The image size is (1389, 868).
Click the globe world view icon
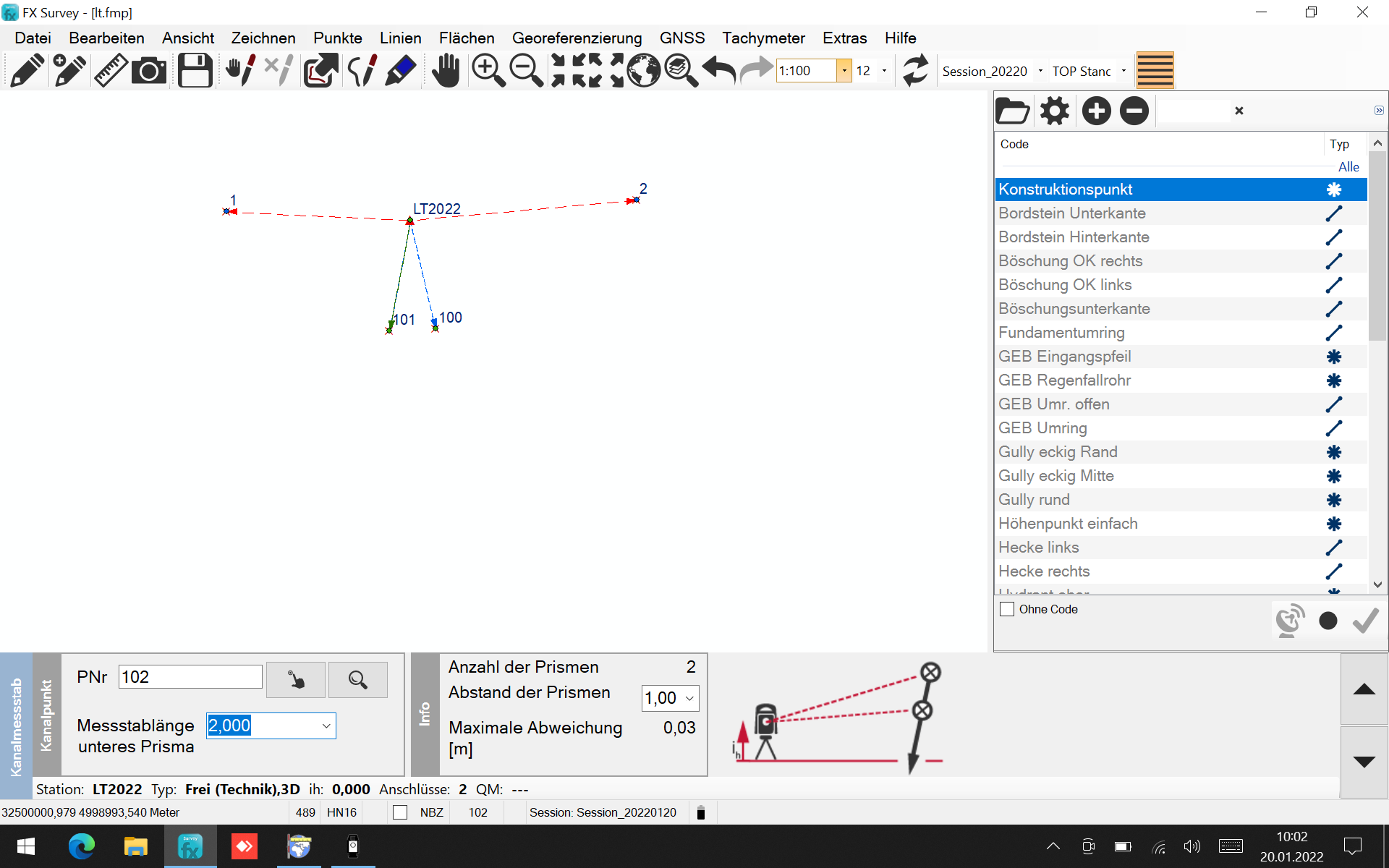point(643,71)
